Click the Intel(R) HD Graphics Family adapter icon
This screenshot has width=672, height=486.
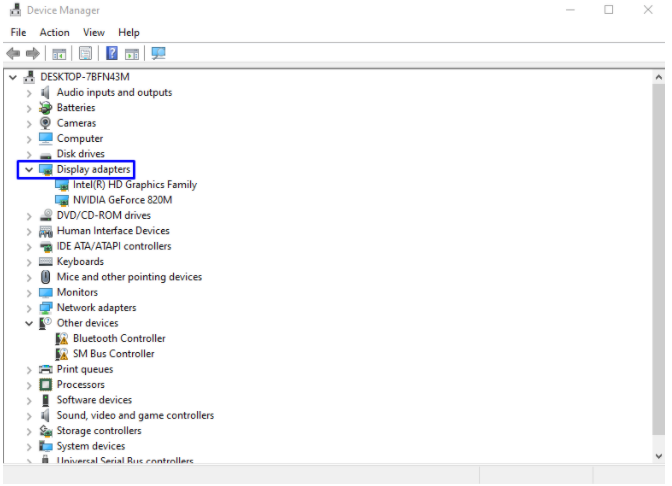[62, 185]
